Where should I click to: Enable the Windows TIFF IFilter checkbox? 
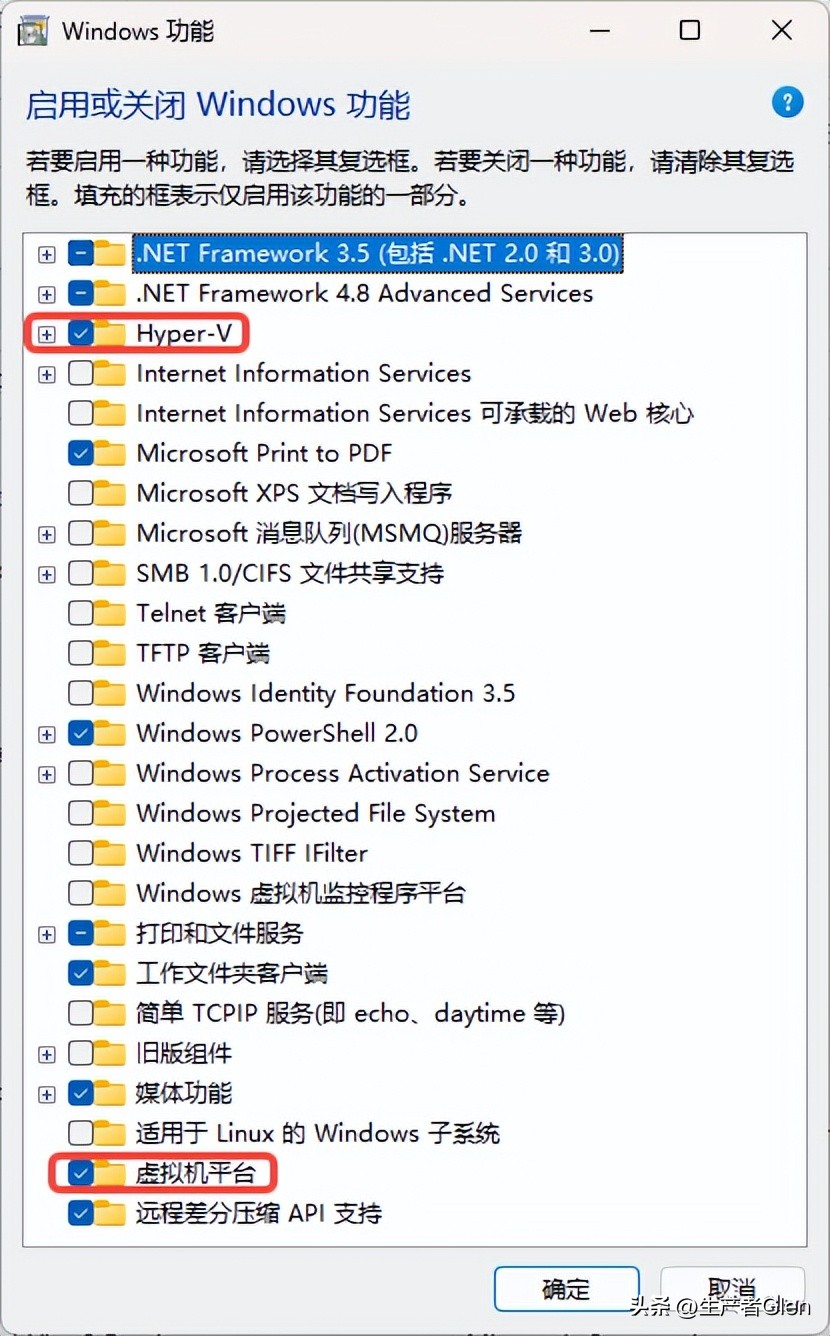[79, 853]
